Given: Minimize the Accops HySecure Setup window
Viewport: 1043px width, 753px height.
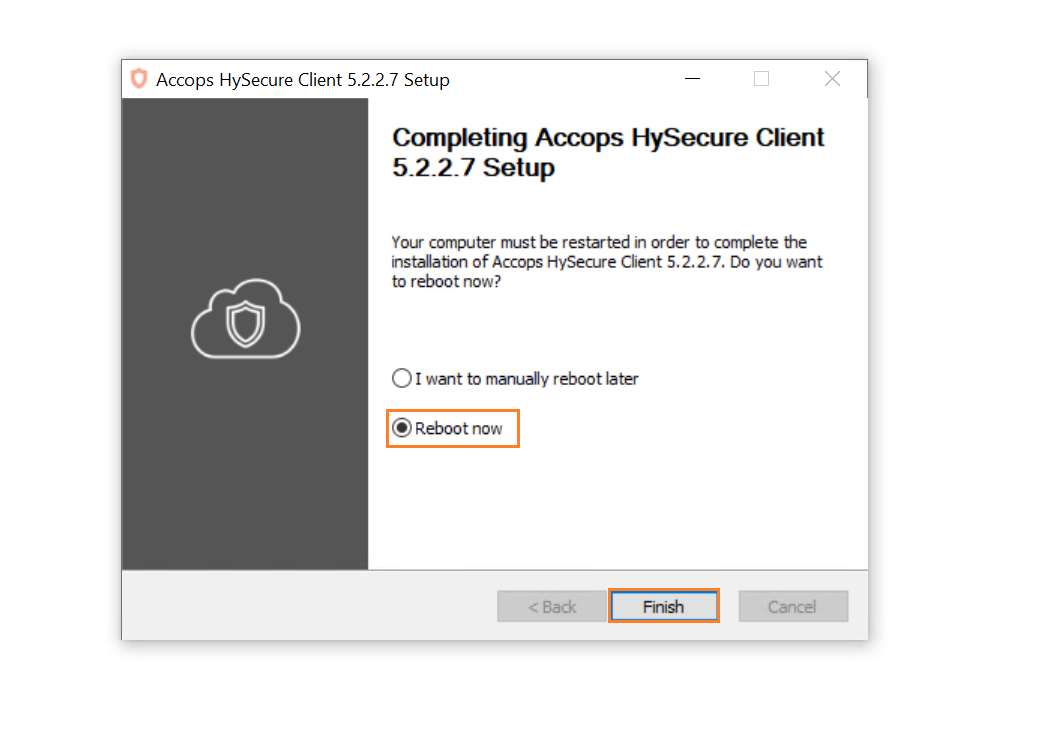Looking at the screenshot, I should pyautogui.click(x=692, y=78).
